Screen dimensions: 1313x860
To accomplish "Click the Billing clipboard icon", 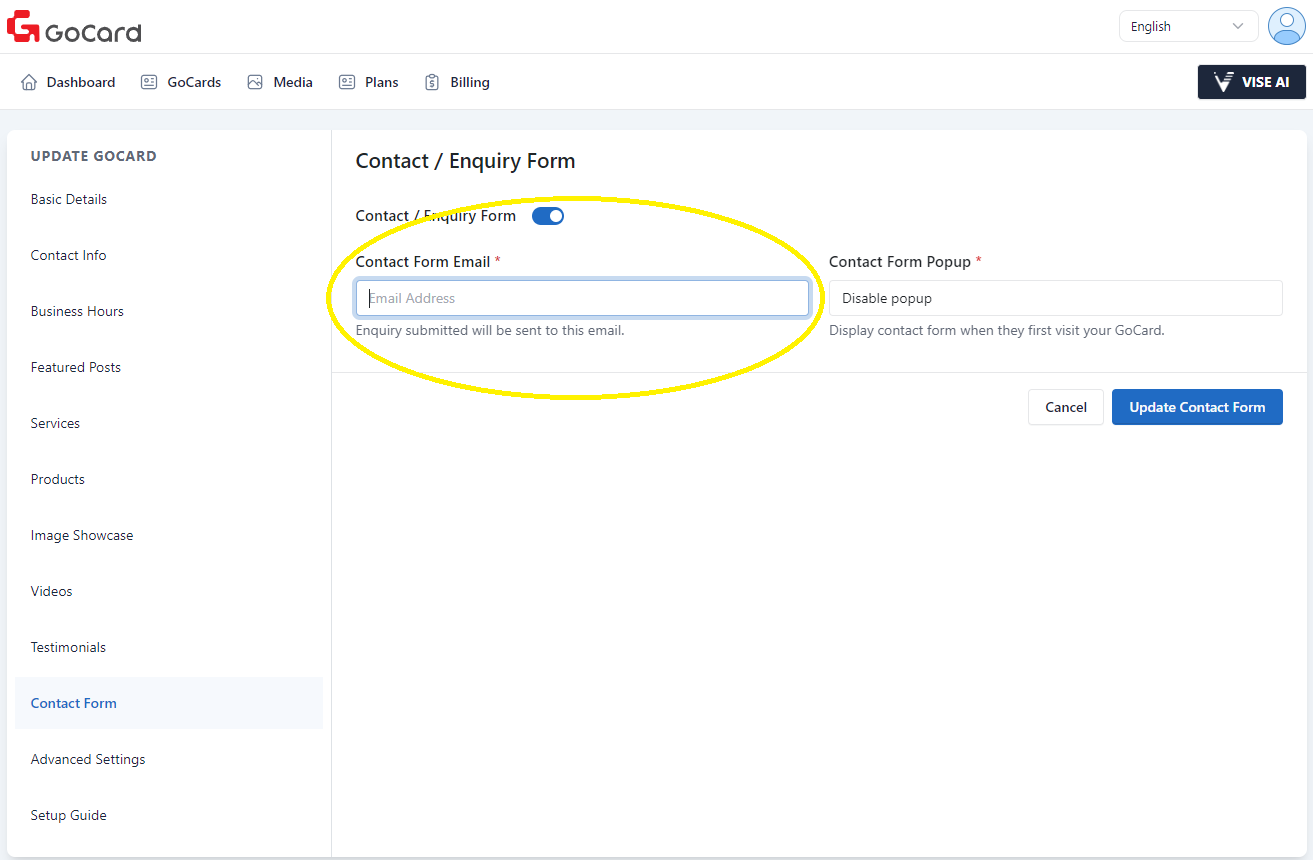I will 432,82.
